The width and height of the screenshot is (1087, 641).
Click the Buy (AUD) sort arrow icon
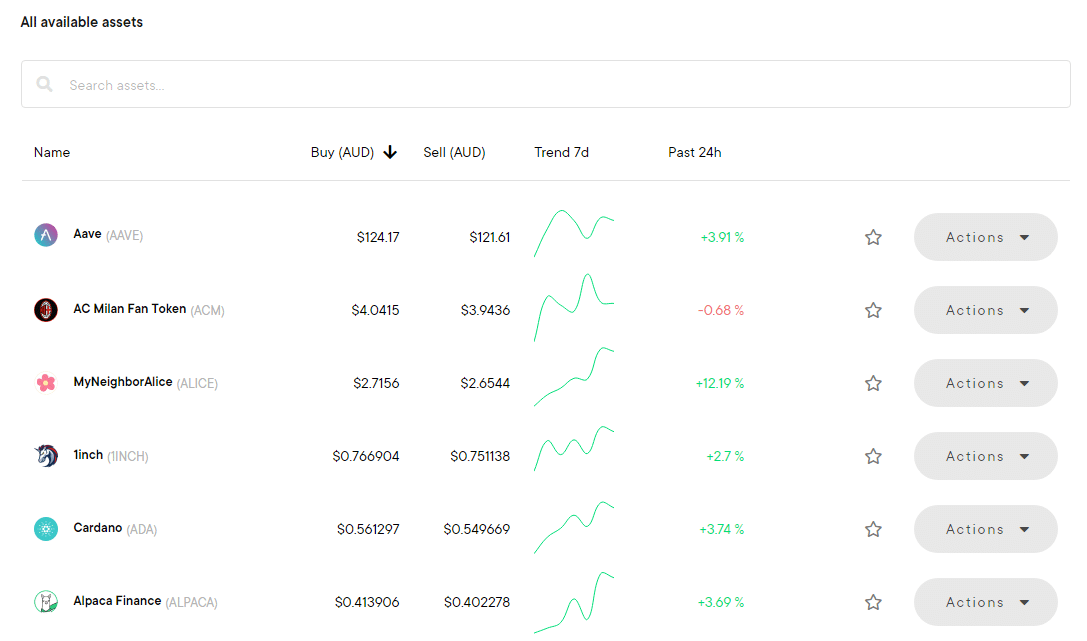point(390,152)
